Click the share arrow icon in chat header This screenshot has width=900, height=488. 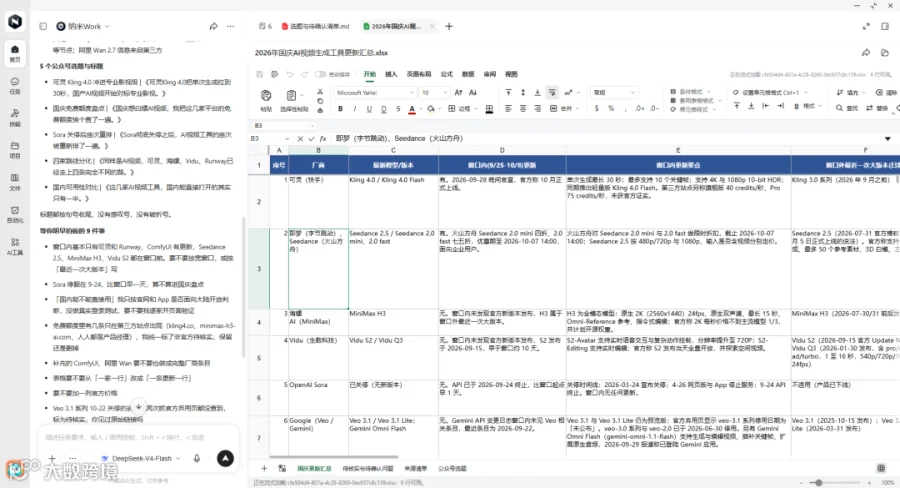click(214, 26)
